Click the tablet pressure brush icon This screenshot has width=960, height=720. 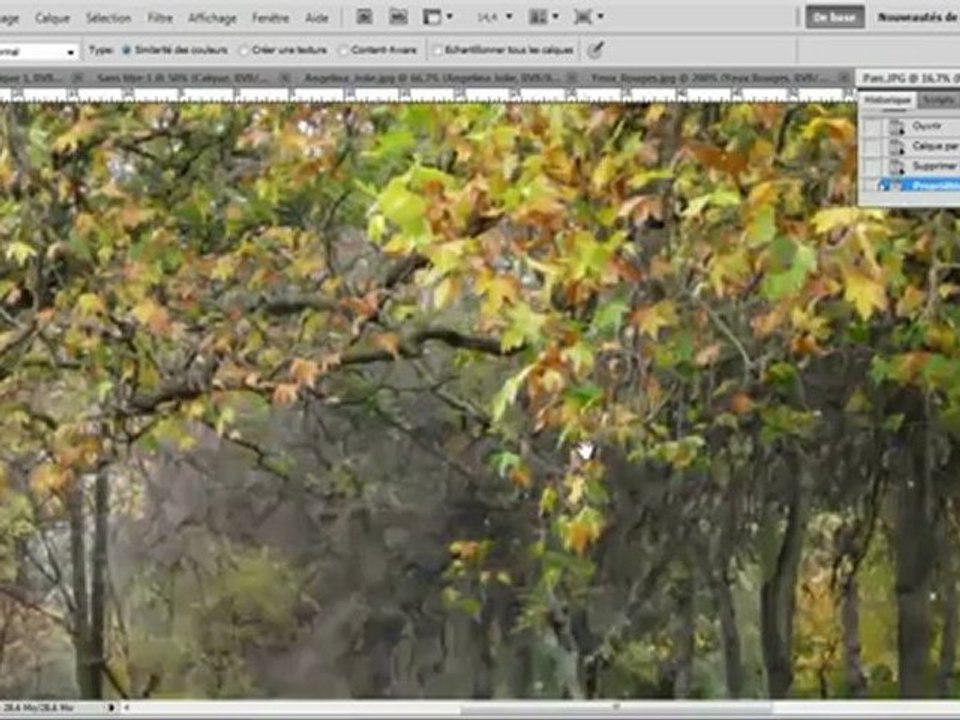click(595, 50)
